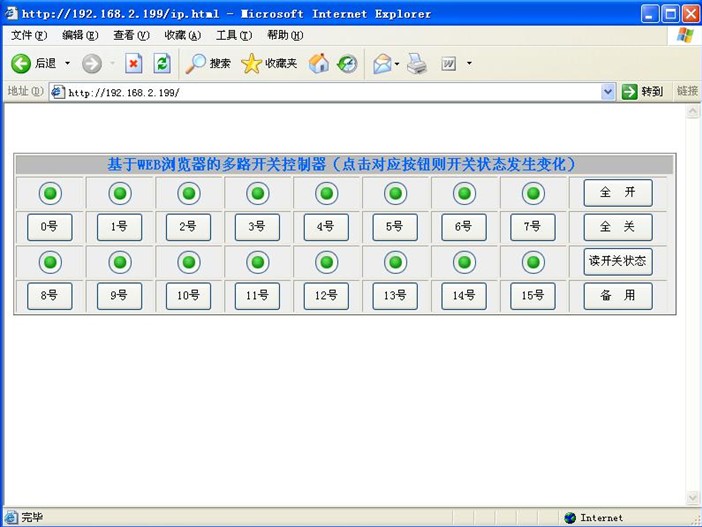This screenshot has width=702, height=527.
Task: Expand the address bar URL dropdown
Action: click(608, 92)
